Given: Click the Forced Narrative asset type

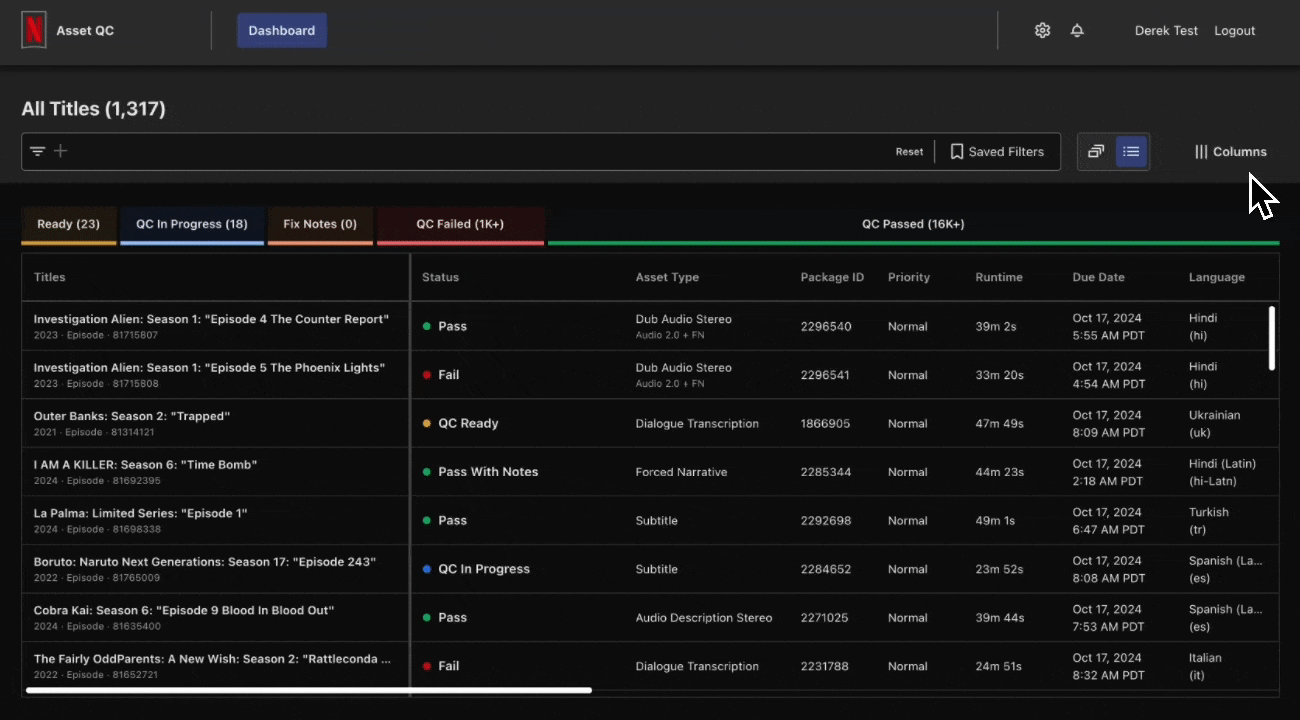Looking at the screenshot, I should [681, 472].
